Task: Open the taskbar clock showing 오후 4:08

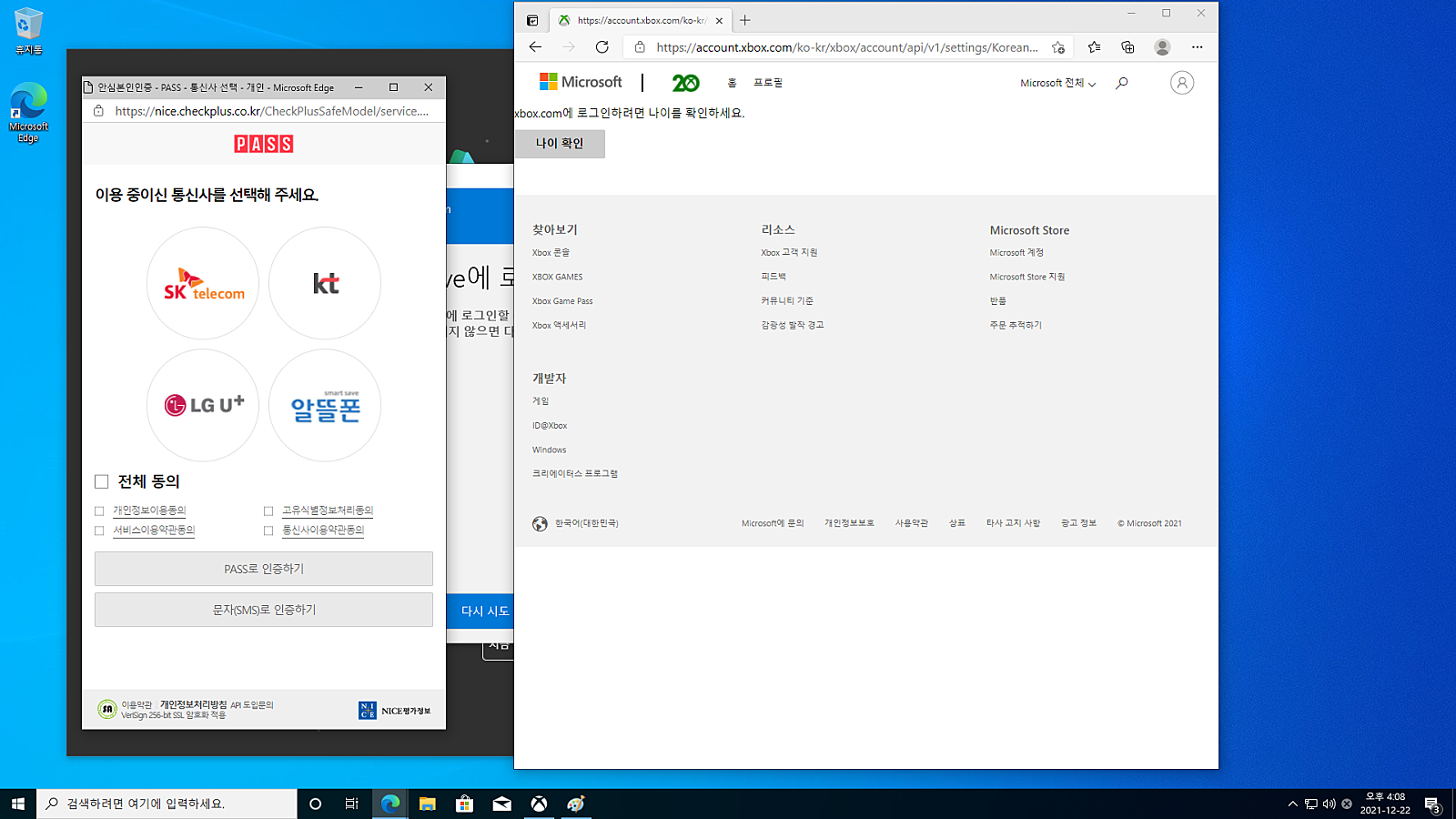Action: click(x=1385, y=804)
